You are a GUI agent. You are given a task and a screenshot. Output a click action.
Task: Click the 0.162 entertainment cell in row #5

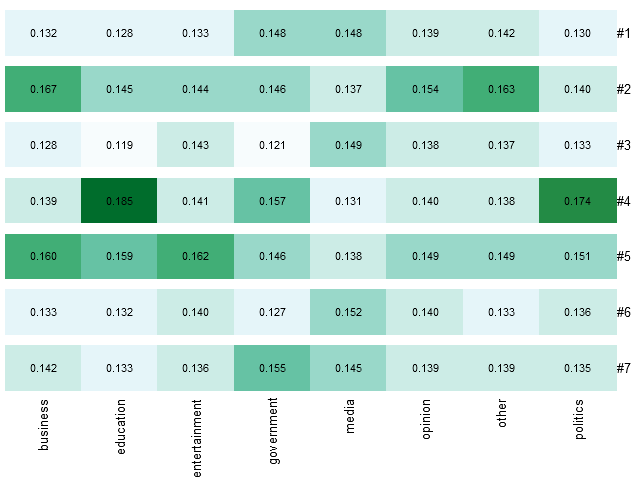(196, 257)
